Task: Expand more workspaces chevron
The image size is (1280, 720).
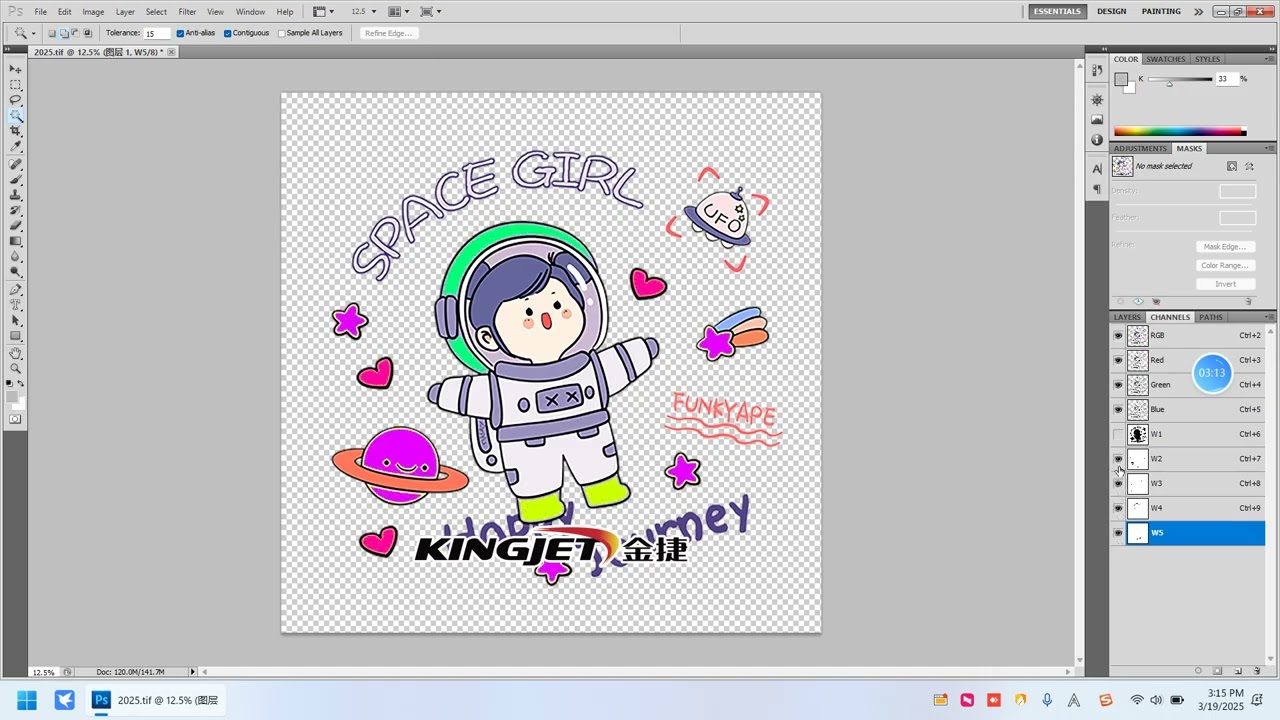Action: point(1199,12)
